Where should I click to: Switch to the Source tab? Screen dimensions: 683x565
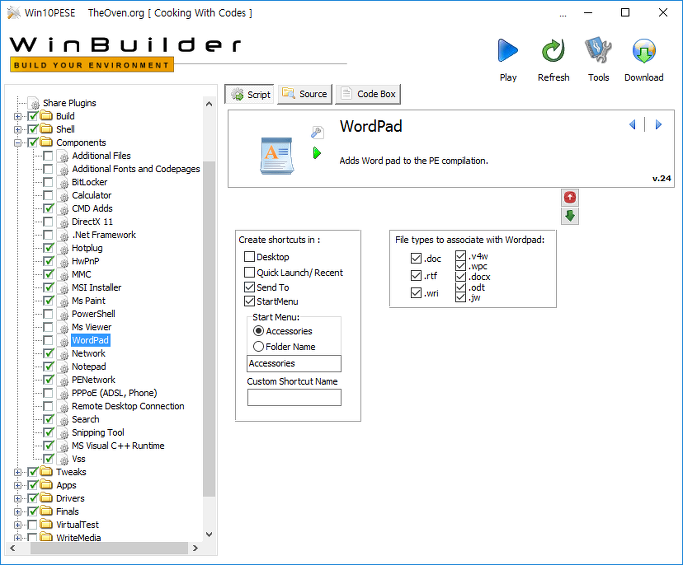coord(304,94)
